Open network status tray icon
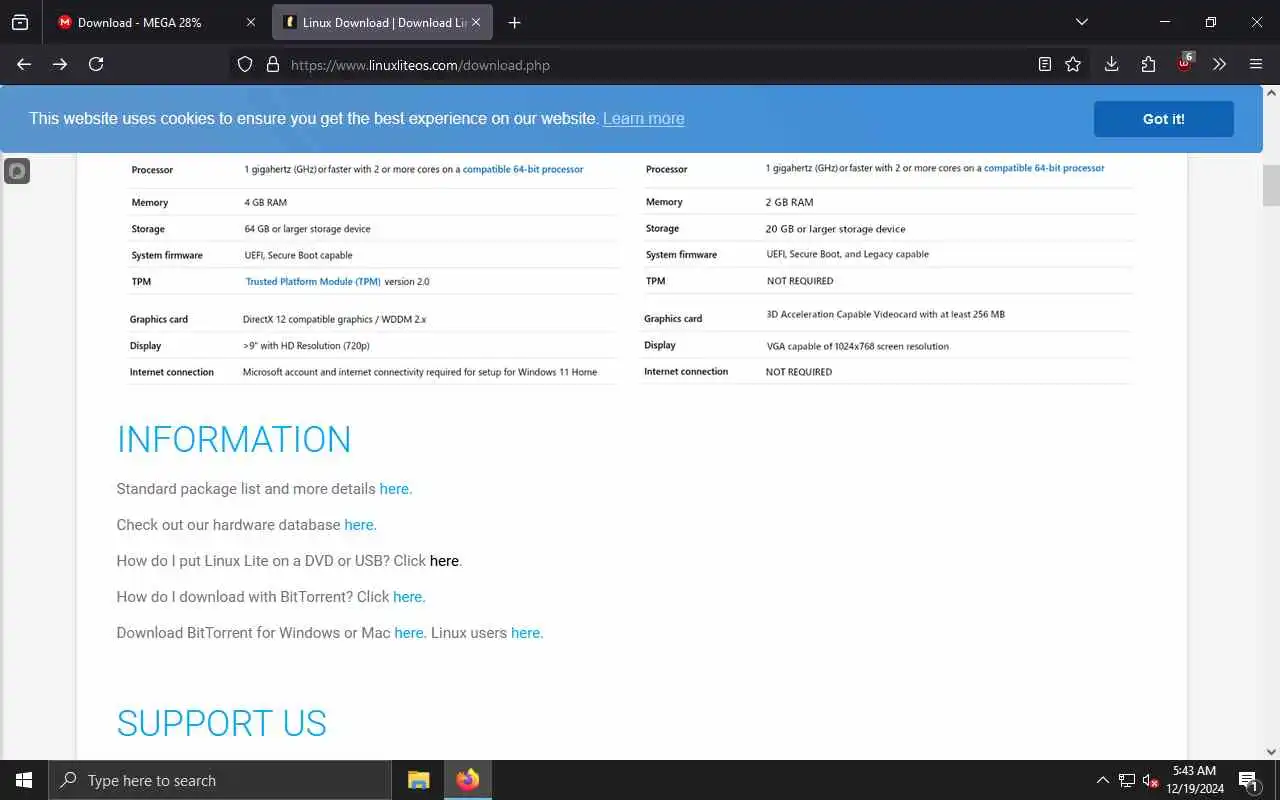Viewport: 1280px width, 800px height. point(1127,780)
